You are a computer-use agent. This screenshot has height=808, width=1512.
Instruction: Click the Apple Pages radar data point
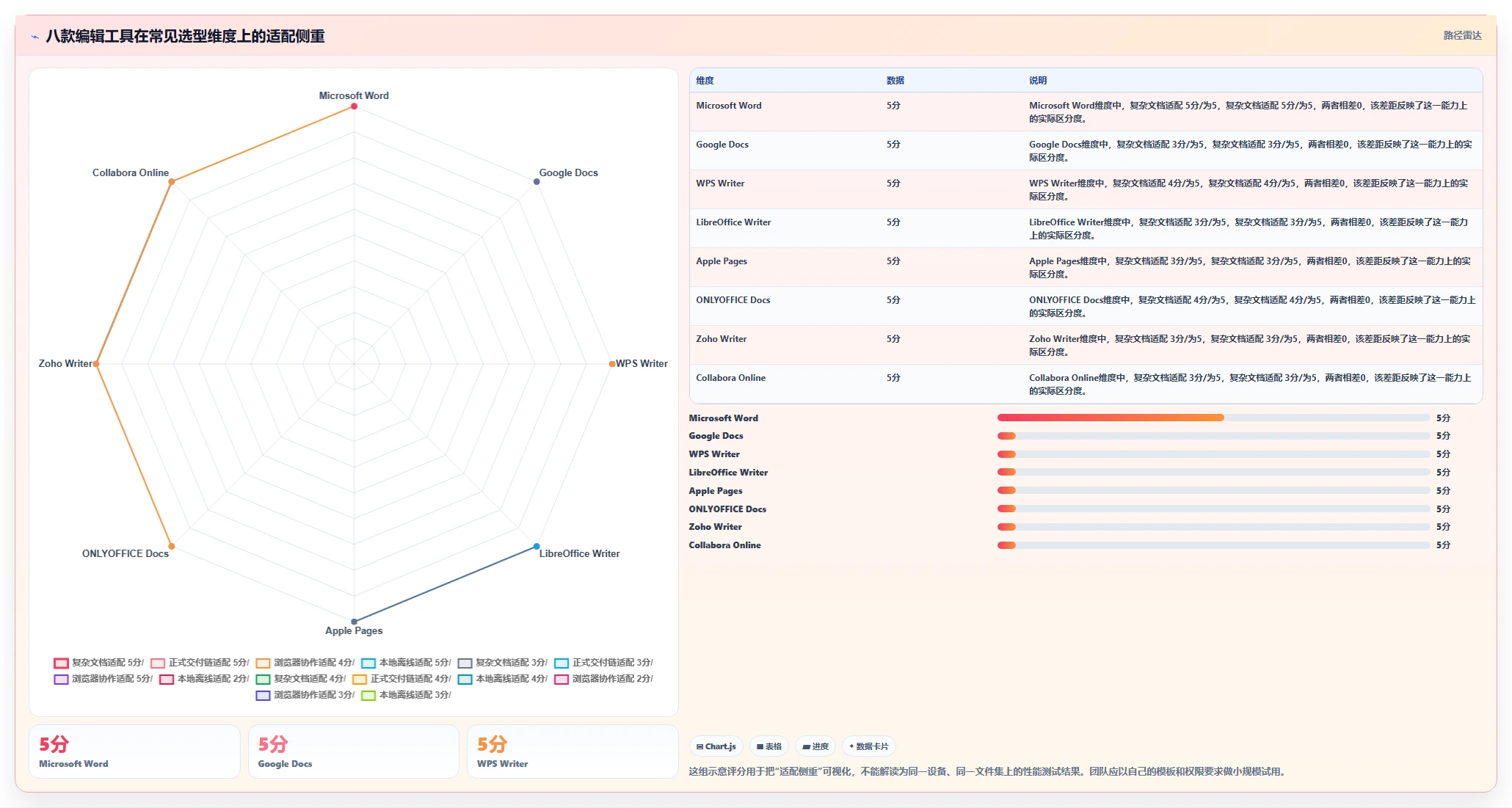354,622
